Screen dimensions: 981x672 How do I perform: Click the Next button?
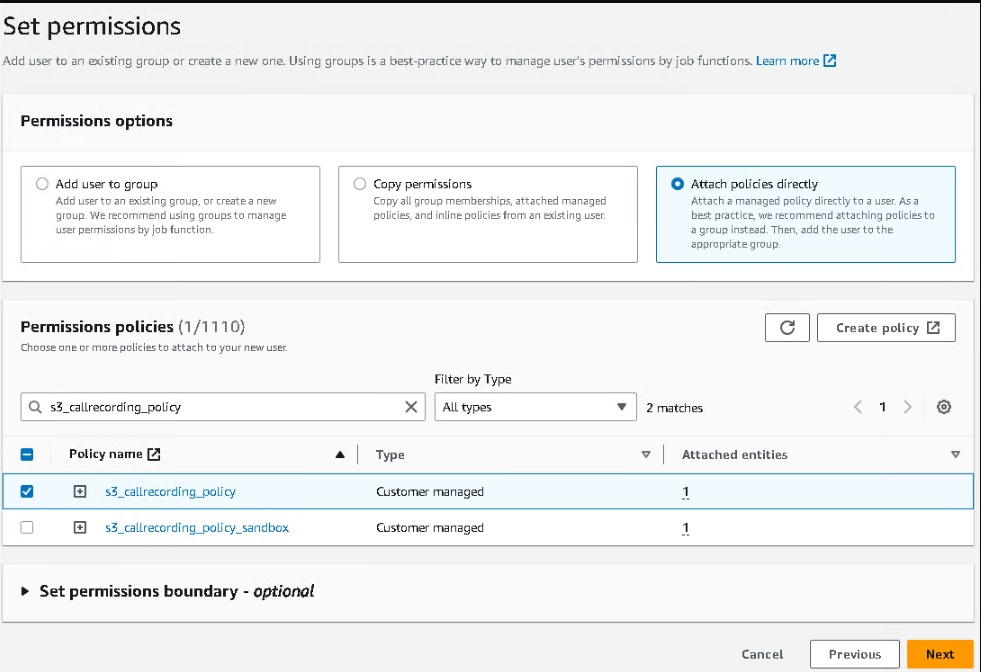tap(940, 654)
